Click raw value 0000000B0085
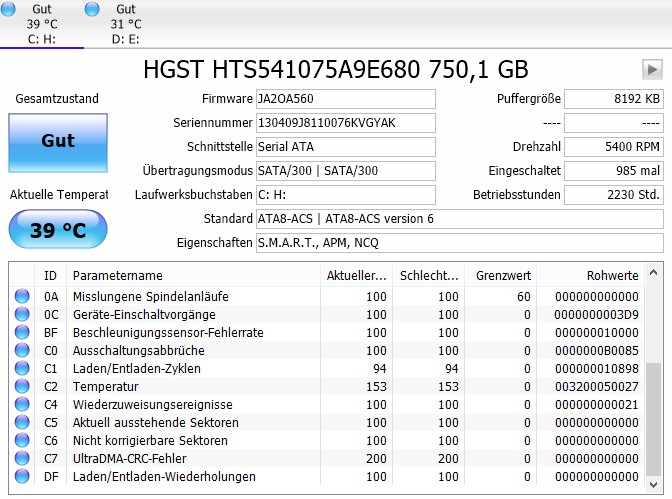672x499 pixels. (597, 351)
